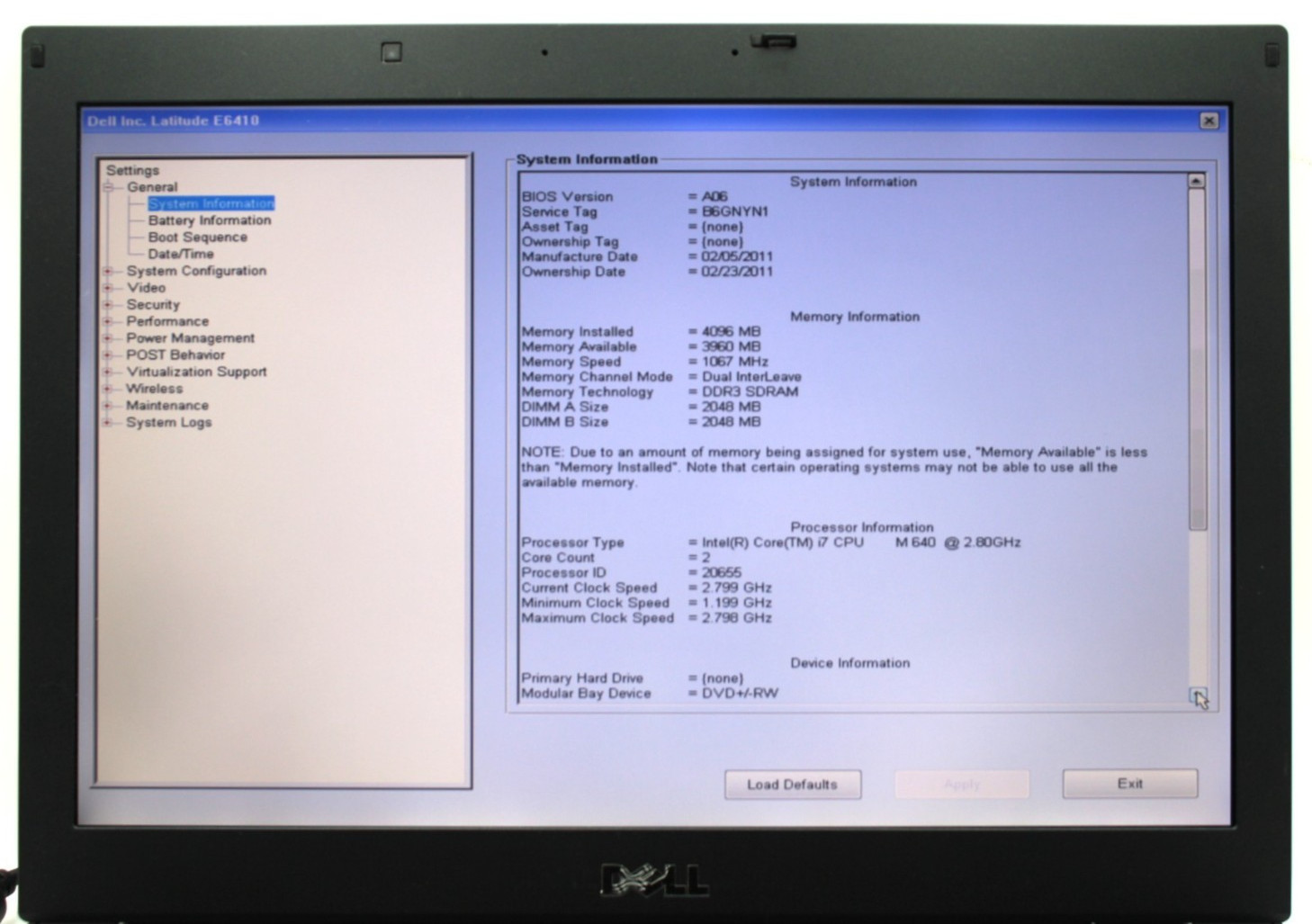This screenshot has height=924, width=1312.
Task: Select the Virtualization Support label
Action: click(196, 372)
